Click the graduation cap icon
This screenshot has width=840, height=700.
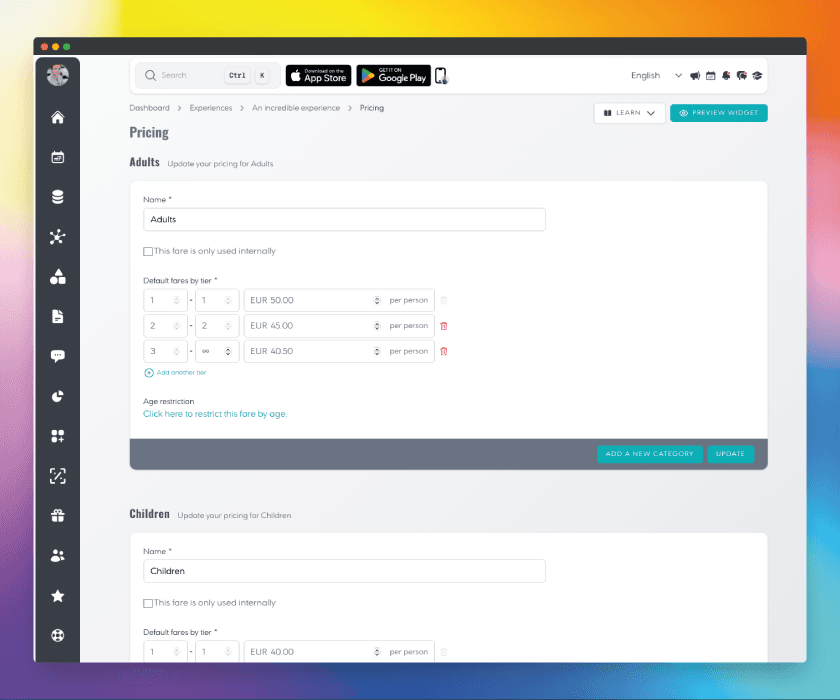coord(757,76)
